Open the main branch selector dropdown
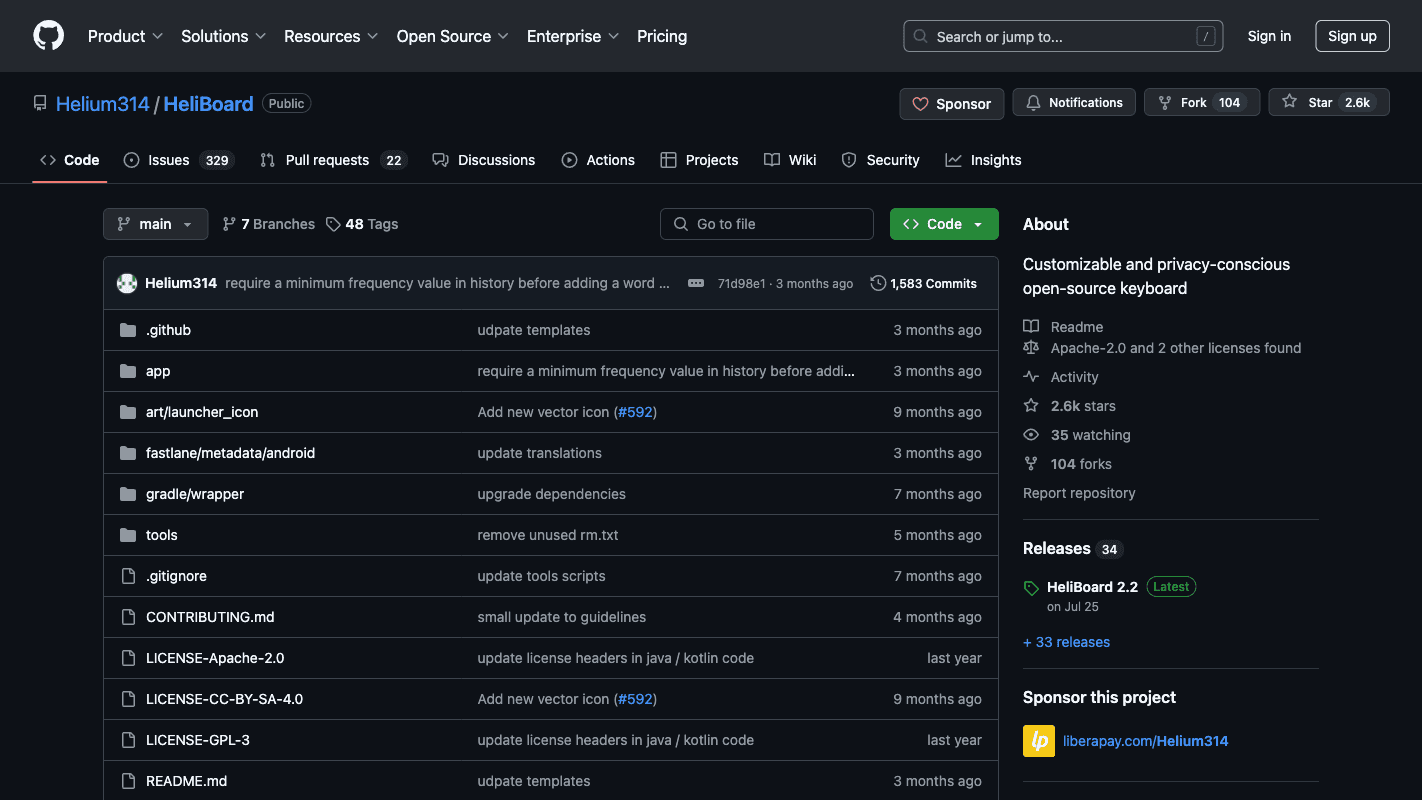Screen dimensions: 1422x800 (x=155, y=224)
